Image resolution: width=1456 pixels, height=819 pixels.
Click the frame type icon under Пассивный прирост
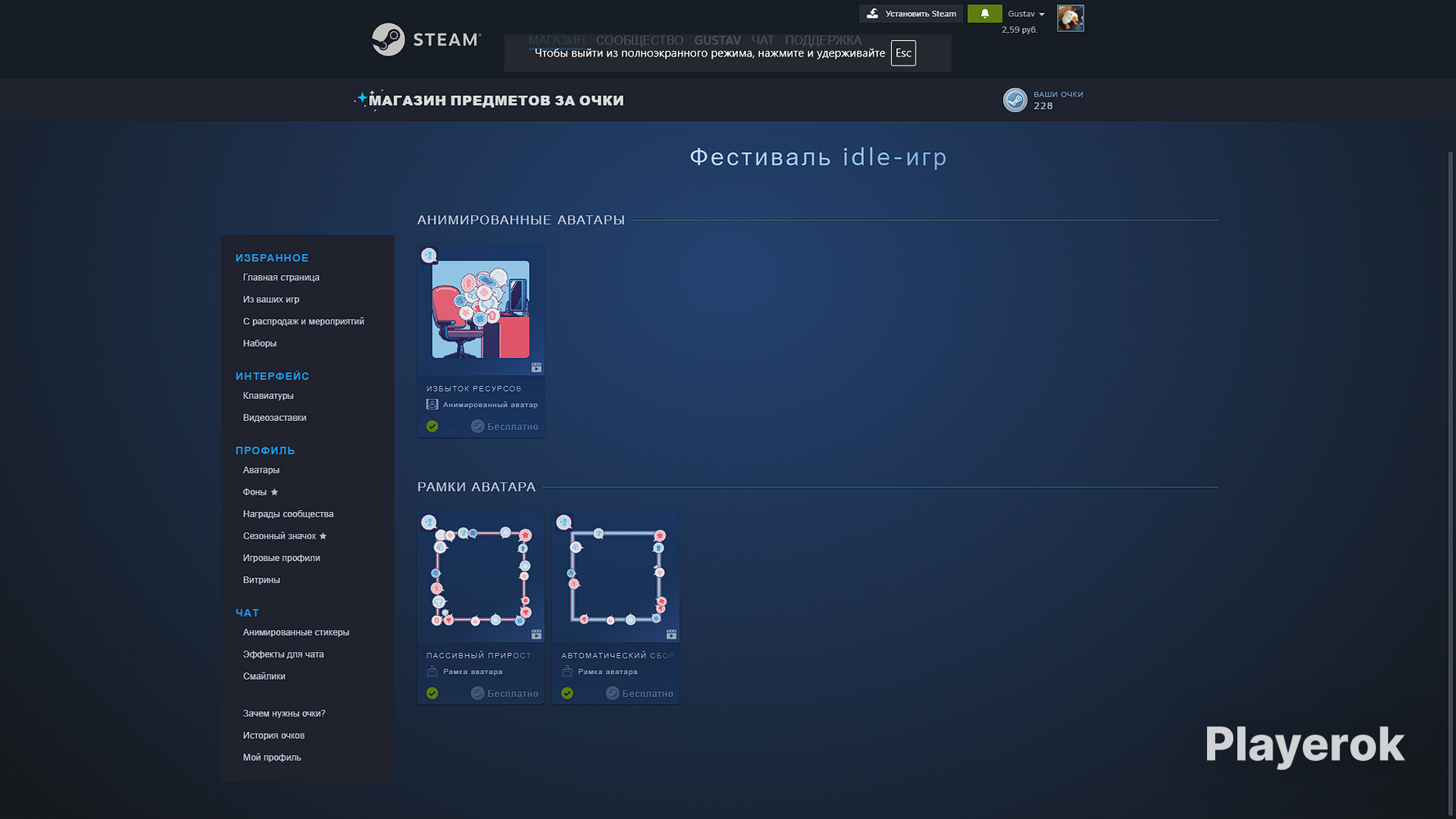tap(432, 672)
